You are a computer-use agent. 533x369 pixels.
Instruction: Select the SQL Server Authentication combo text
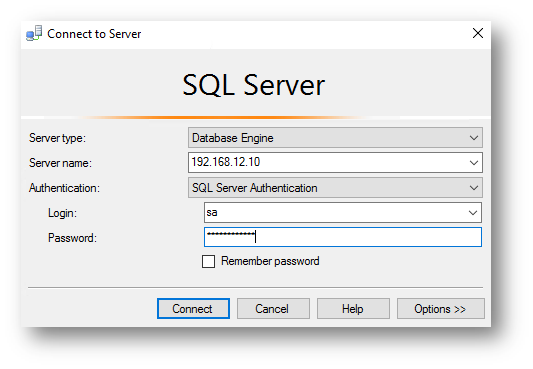coord(255,188)
